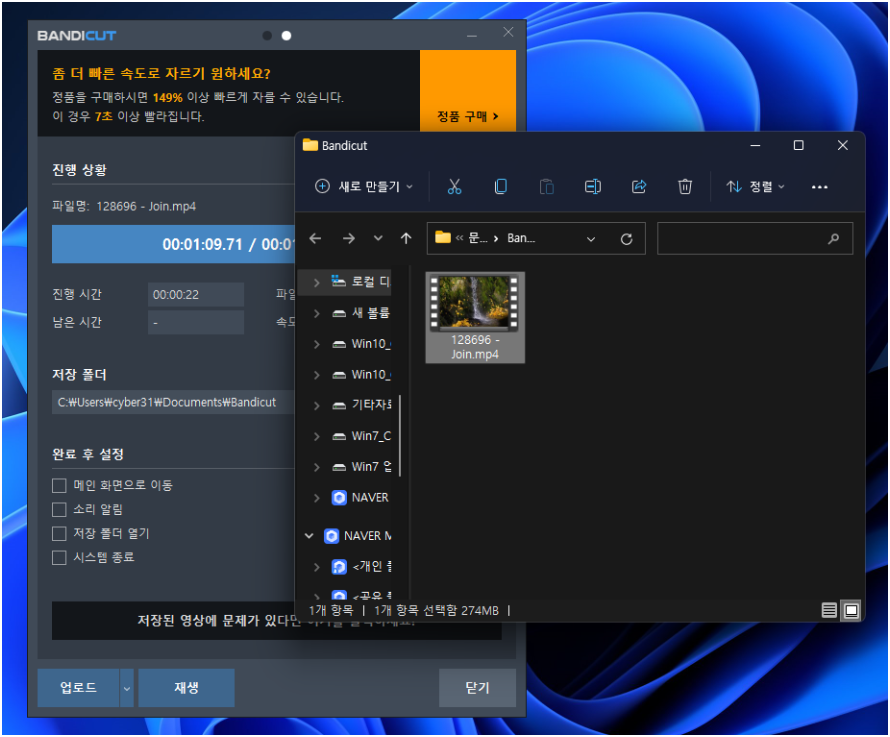Click the blue progress bar showing 00:01:09.71

(x=173, y=244)
